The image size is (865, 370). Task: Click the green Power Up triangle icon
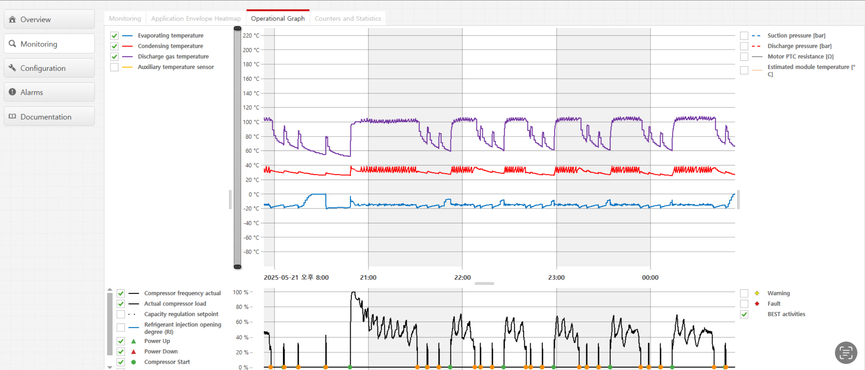(133, 341)
